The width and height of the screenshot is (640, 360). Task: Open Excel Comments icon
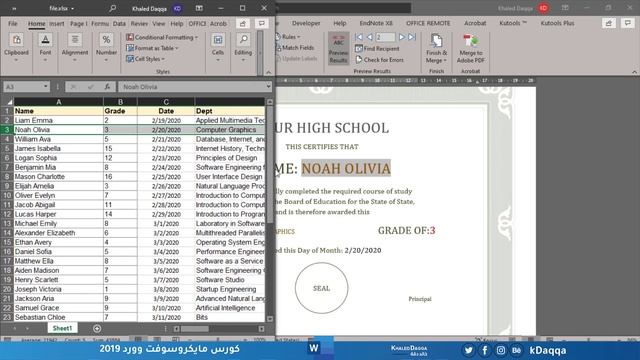click(262, 24)
